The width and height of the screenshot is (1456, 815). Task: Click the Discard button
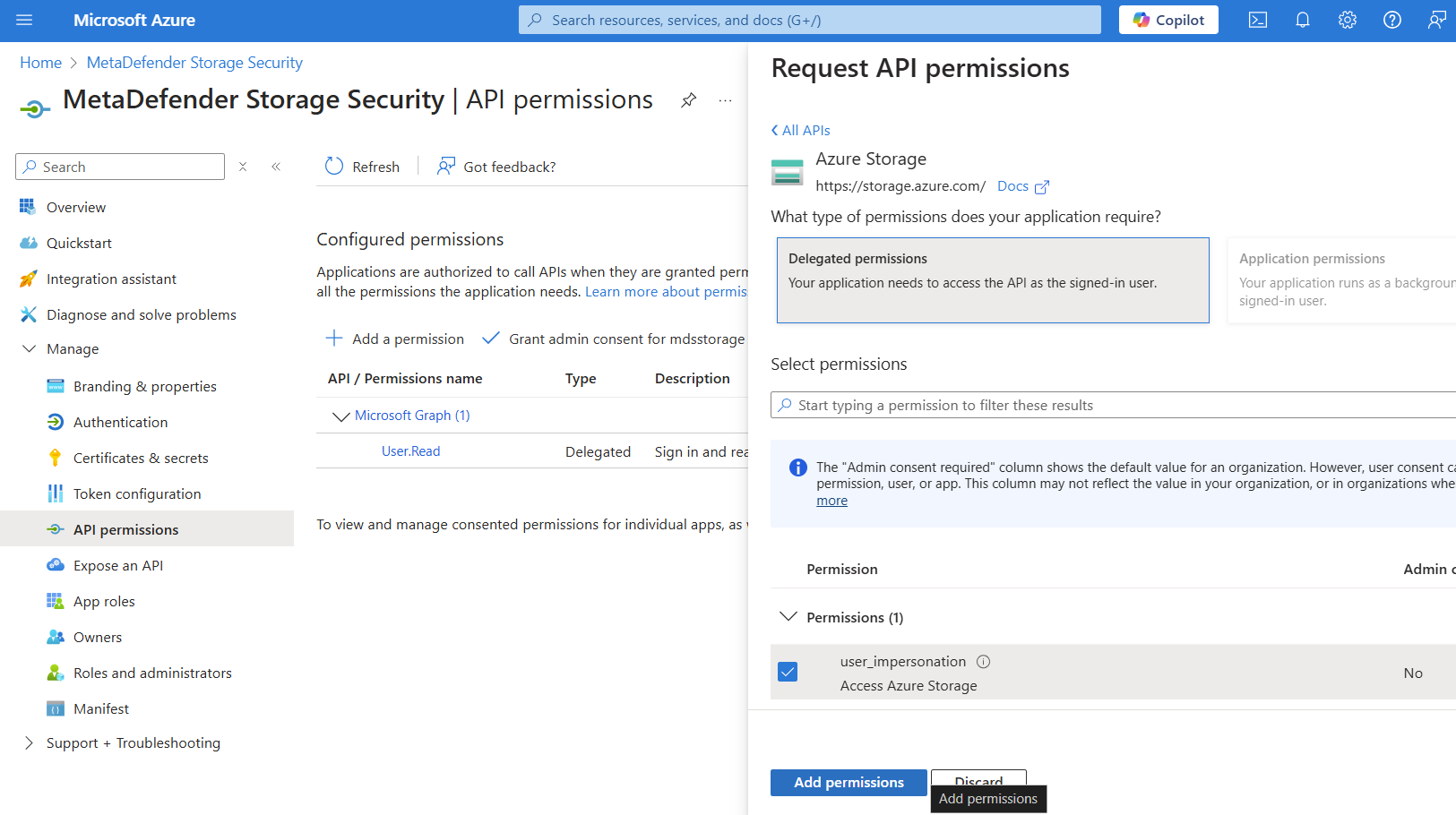[x=978, y=778]
